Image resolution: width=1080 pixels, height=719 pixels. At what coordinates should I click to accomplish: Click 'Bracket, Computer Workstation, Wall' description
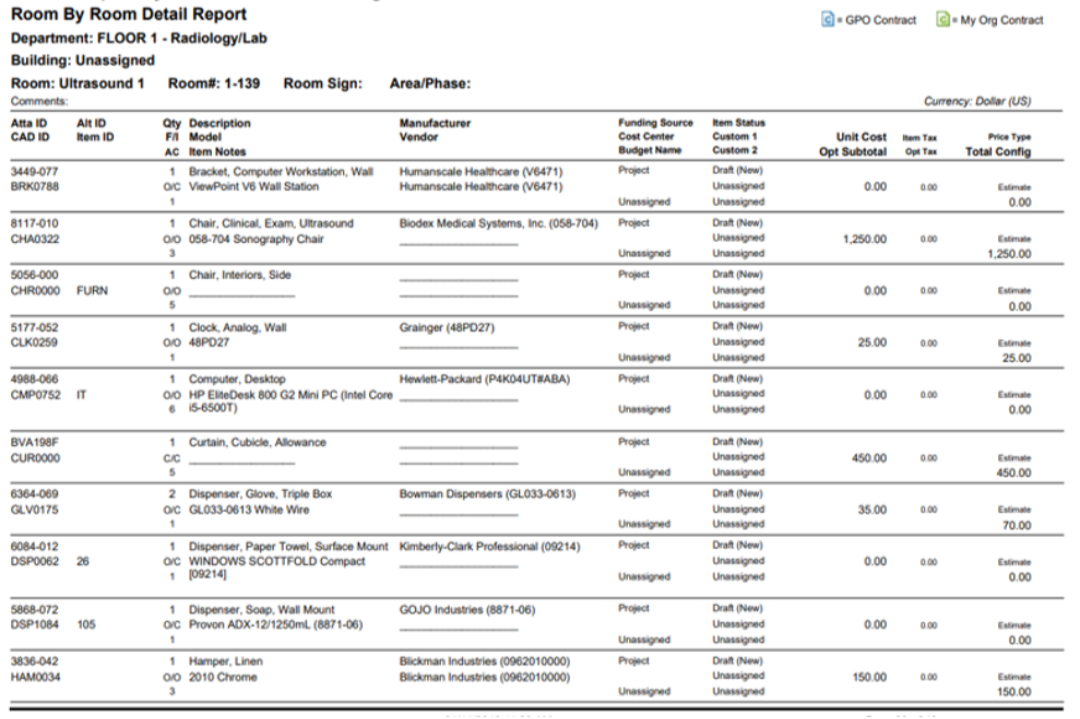click(x=281, y=171)
